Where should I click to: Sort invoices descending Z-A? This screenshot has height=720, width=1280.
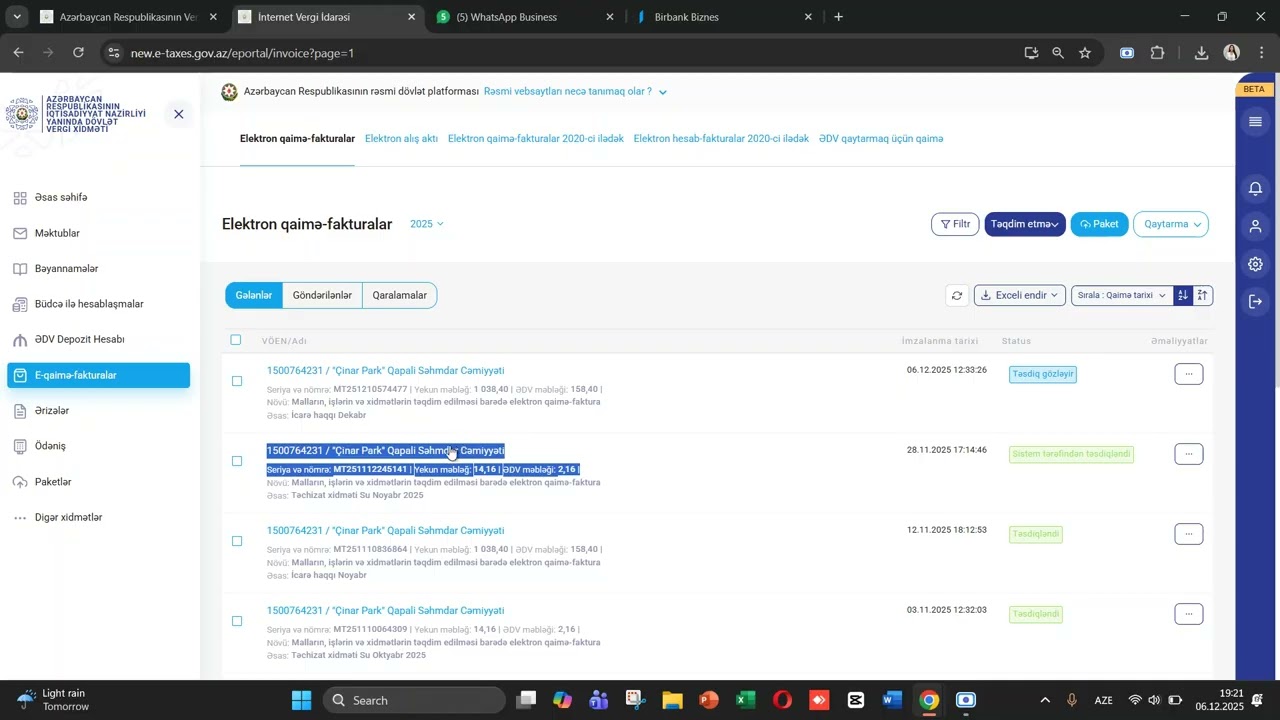tap(1203, 295)
